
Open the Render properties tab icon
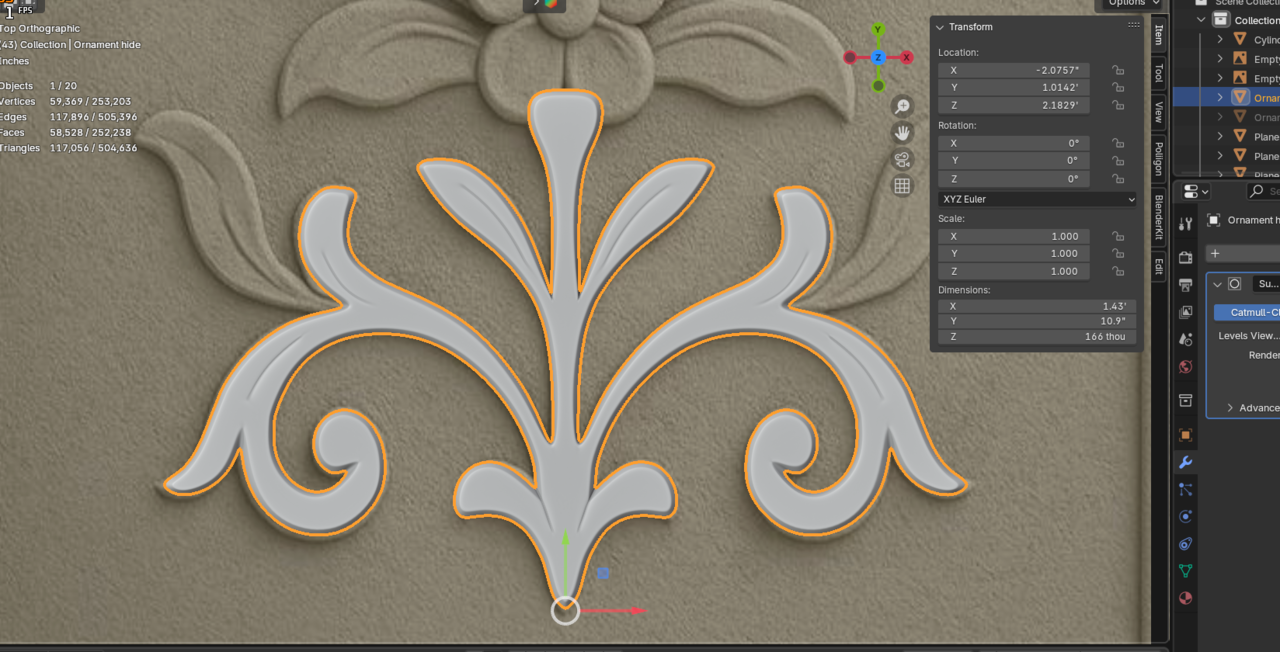[x=1186, y=257]
